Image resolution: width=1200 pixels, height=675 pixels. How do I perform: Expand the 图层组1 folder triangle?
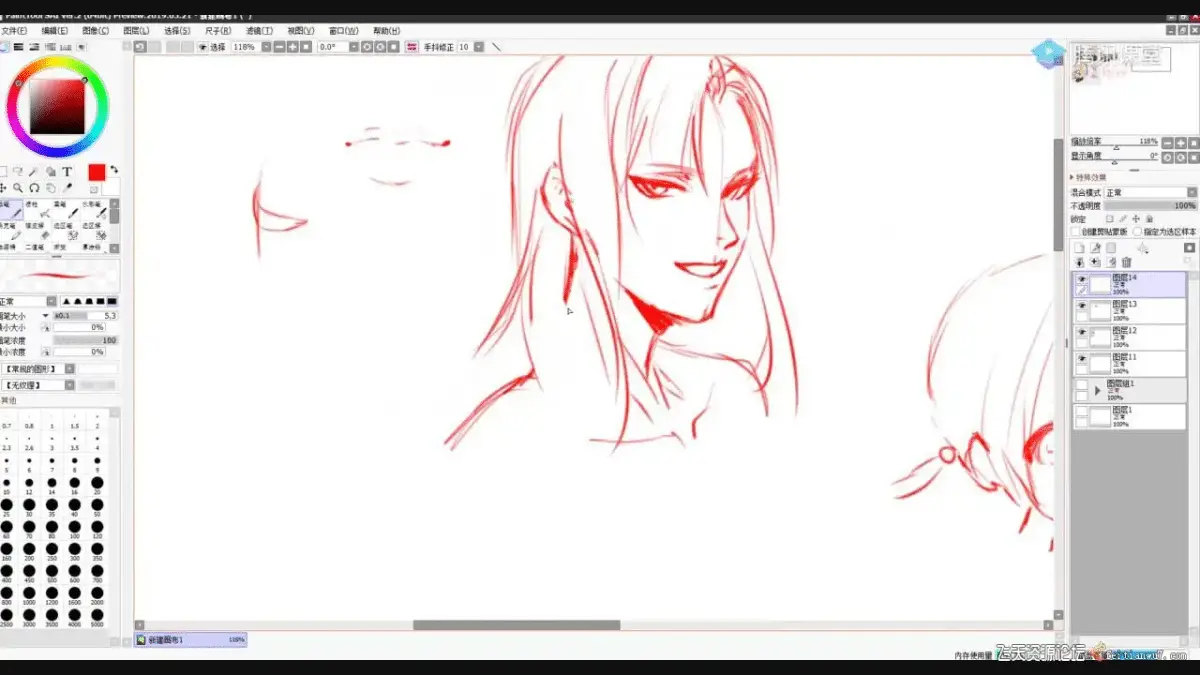[1098, 390]
